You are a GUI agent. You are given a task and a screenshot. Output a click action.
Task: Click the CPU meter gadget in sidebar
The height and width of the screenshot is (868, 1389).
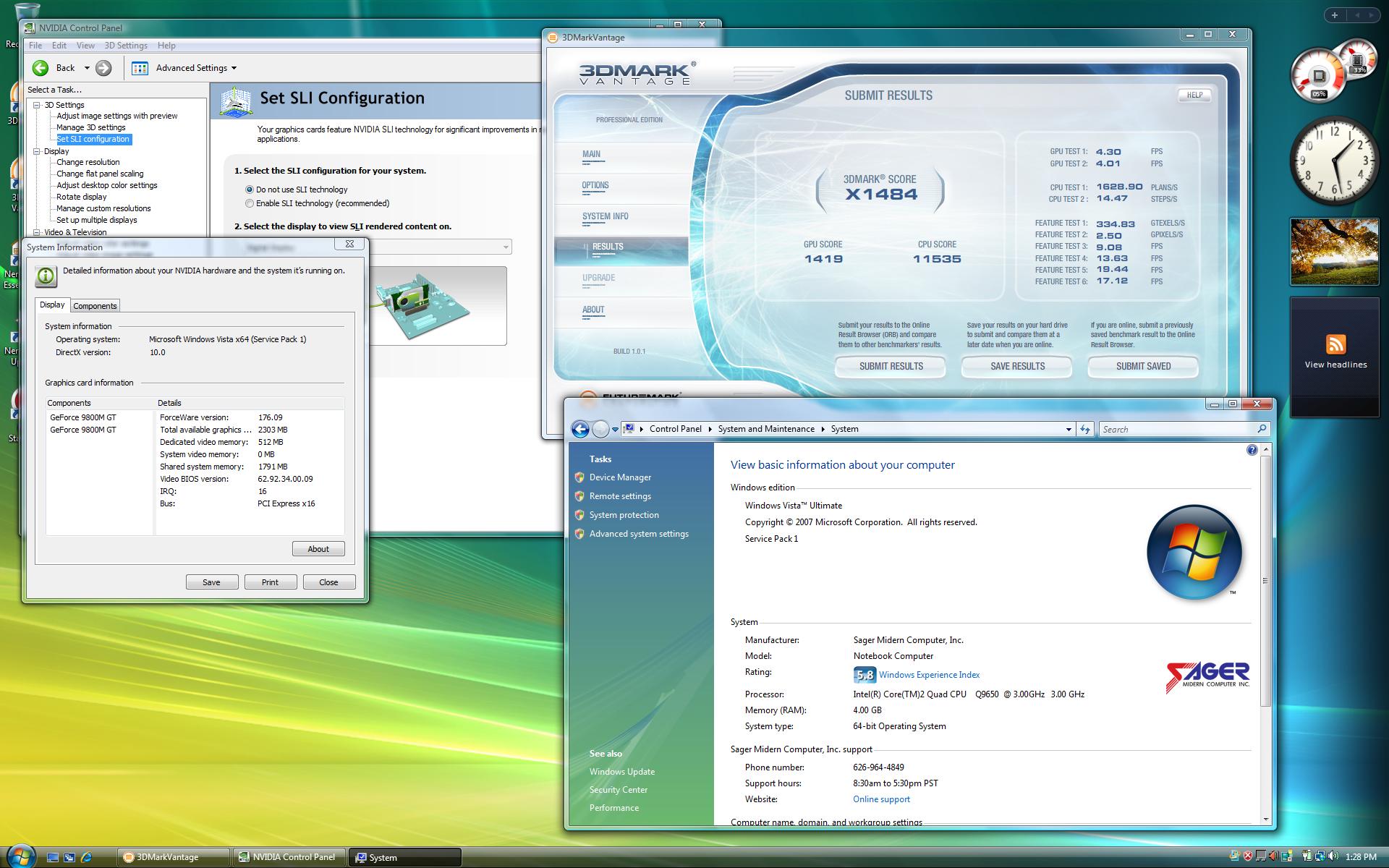(x=1319, y=76)
